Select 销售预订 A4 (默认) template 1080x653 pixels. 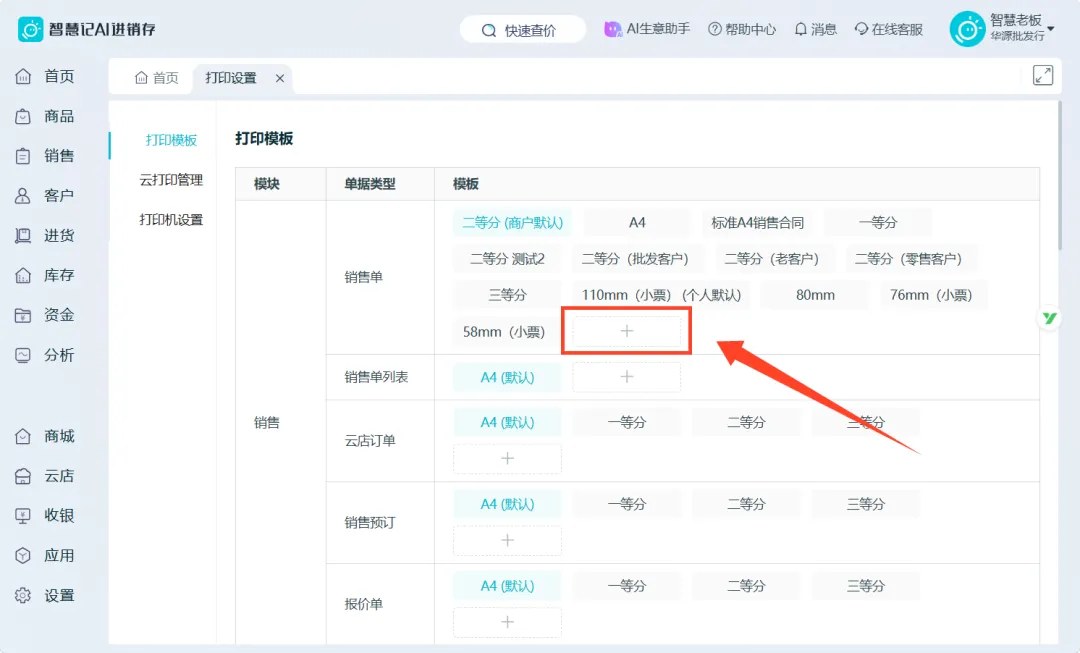(x=507, y=504)
